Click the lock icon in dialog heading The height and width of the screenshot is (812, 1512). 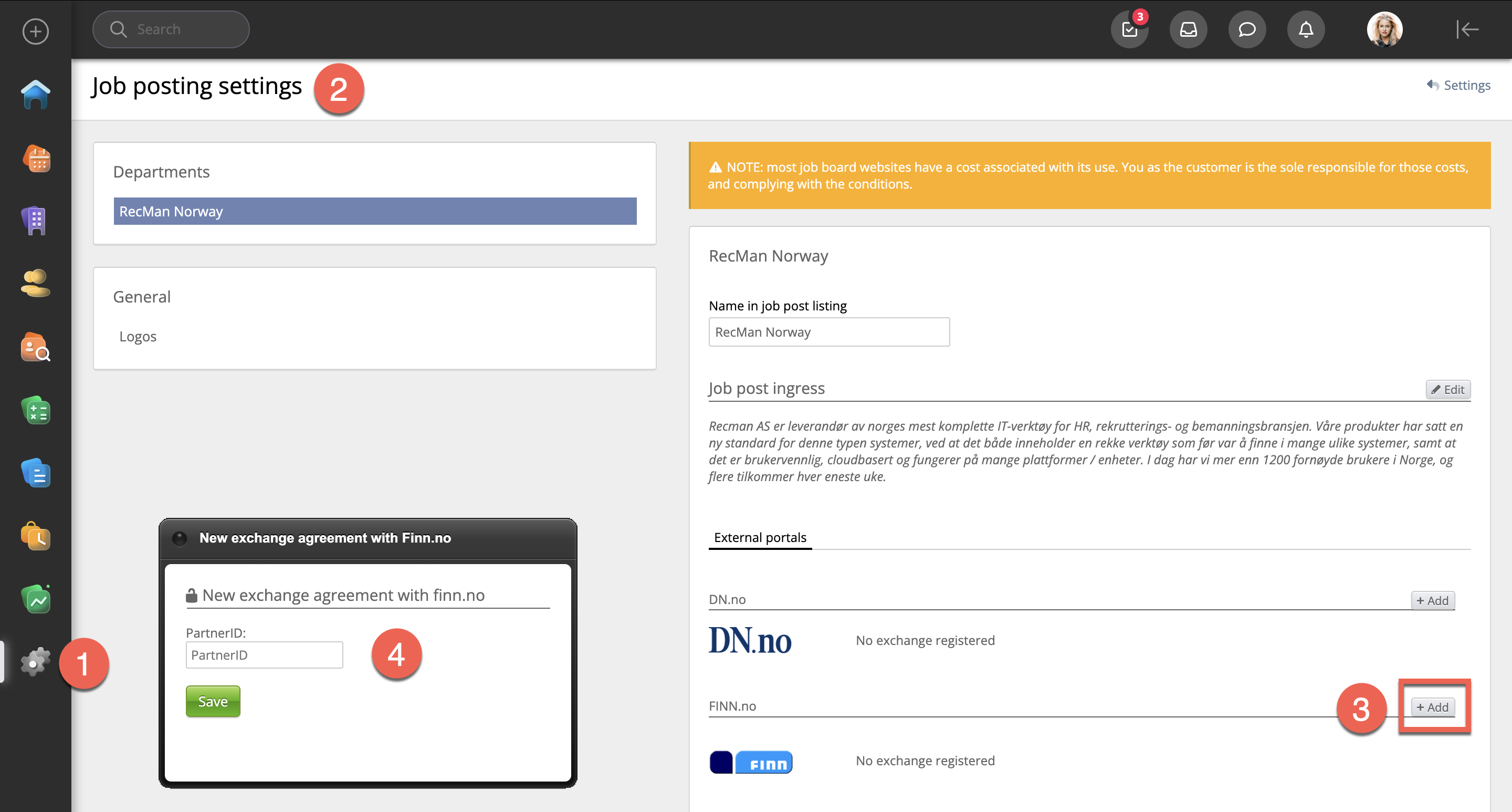(191, 596)
